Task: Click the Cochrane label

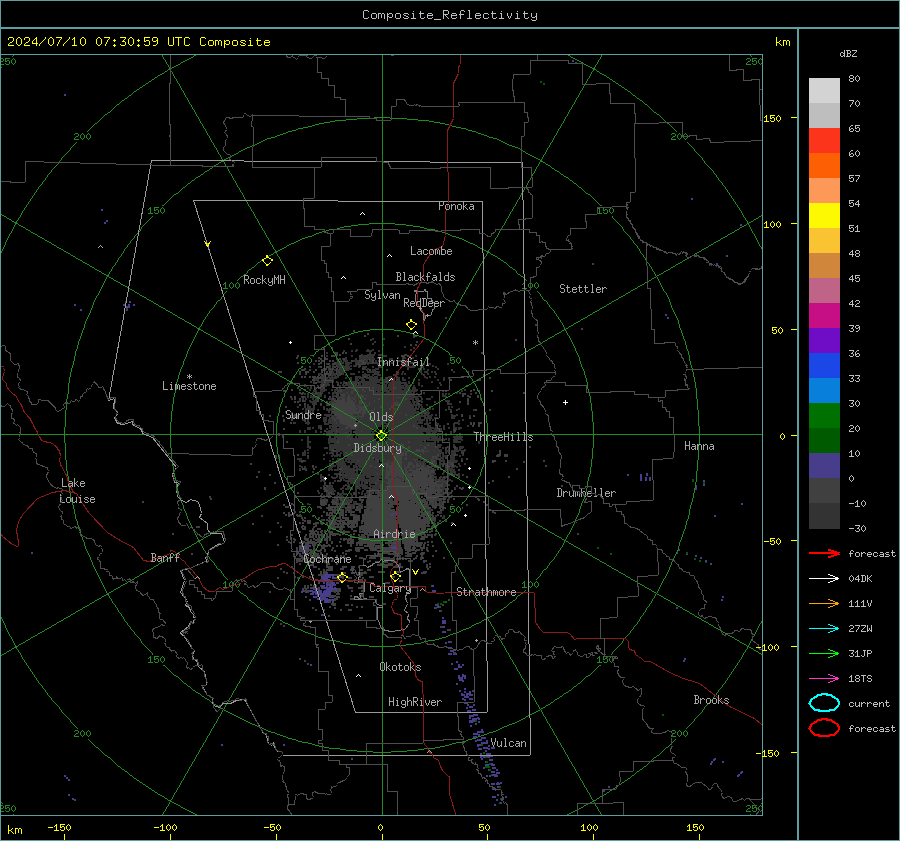Action: pos(327,559)
